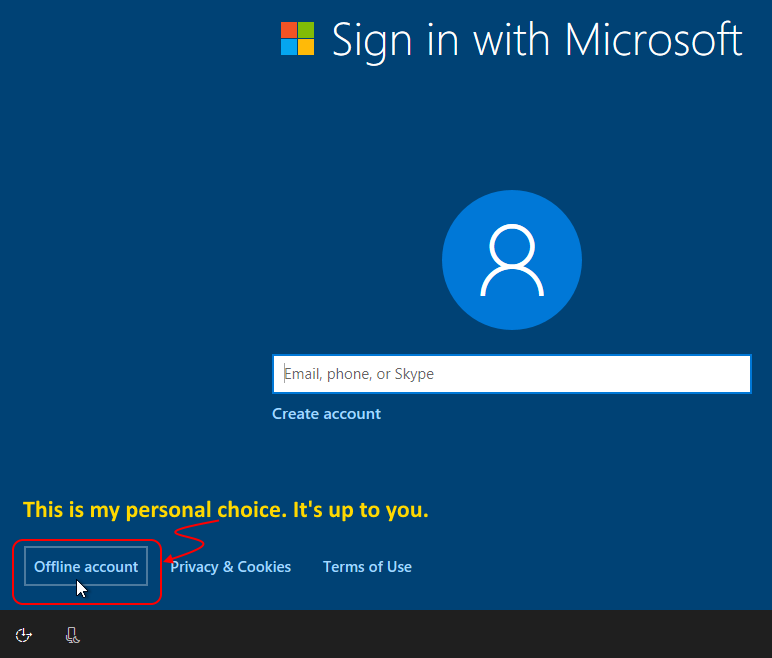
Task: Click the microphone icon in bottom bar
Action: (73, 635)
